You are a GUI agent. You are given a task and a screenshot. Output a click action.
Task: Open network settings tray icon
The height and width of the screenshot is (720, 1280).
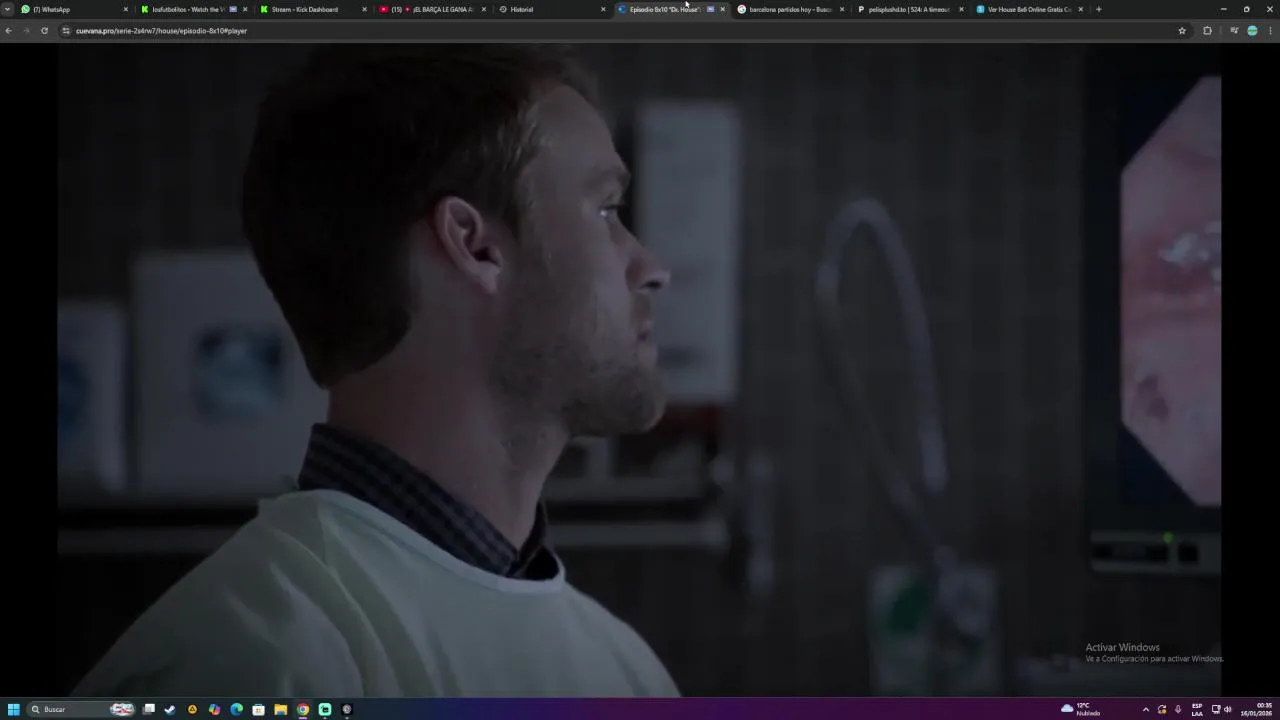coord(1216,709)
